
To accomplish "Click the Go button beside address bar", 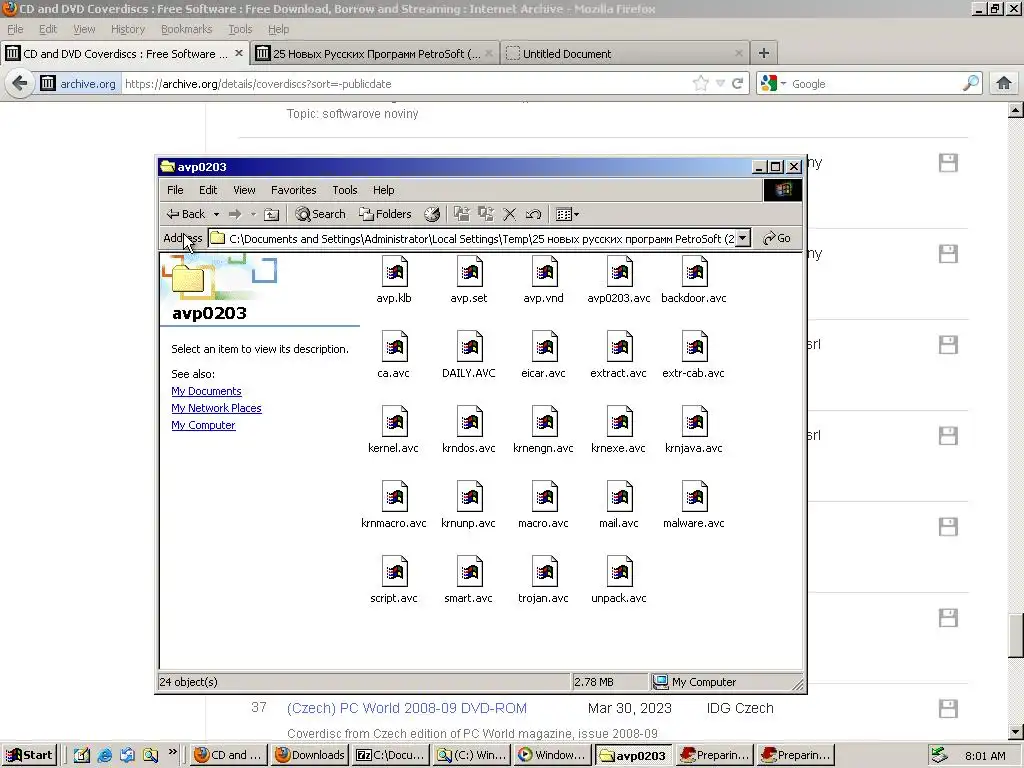I will coord(776,238).
